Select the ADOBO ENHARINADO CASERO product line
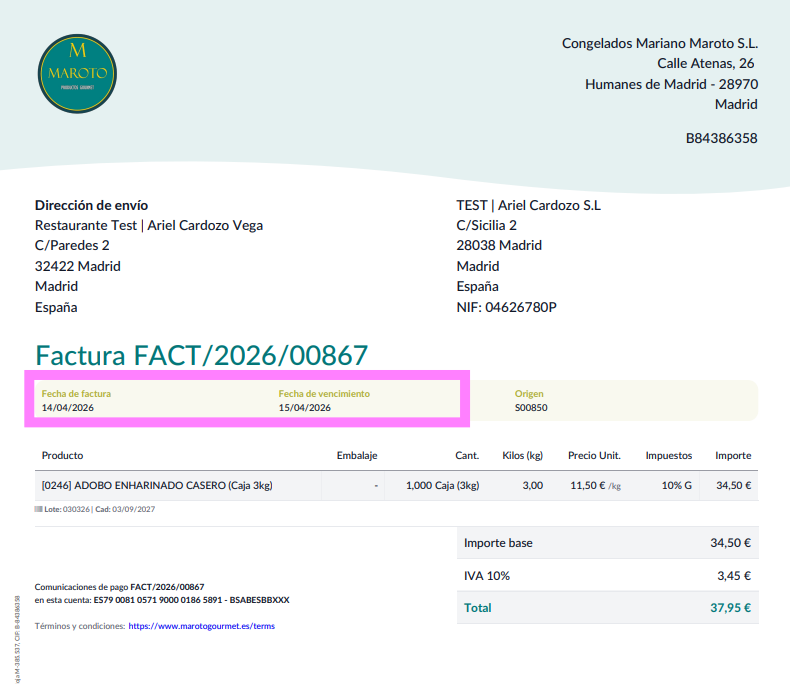790x684 pixels. click(157, 485)
